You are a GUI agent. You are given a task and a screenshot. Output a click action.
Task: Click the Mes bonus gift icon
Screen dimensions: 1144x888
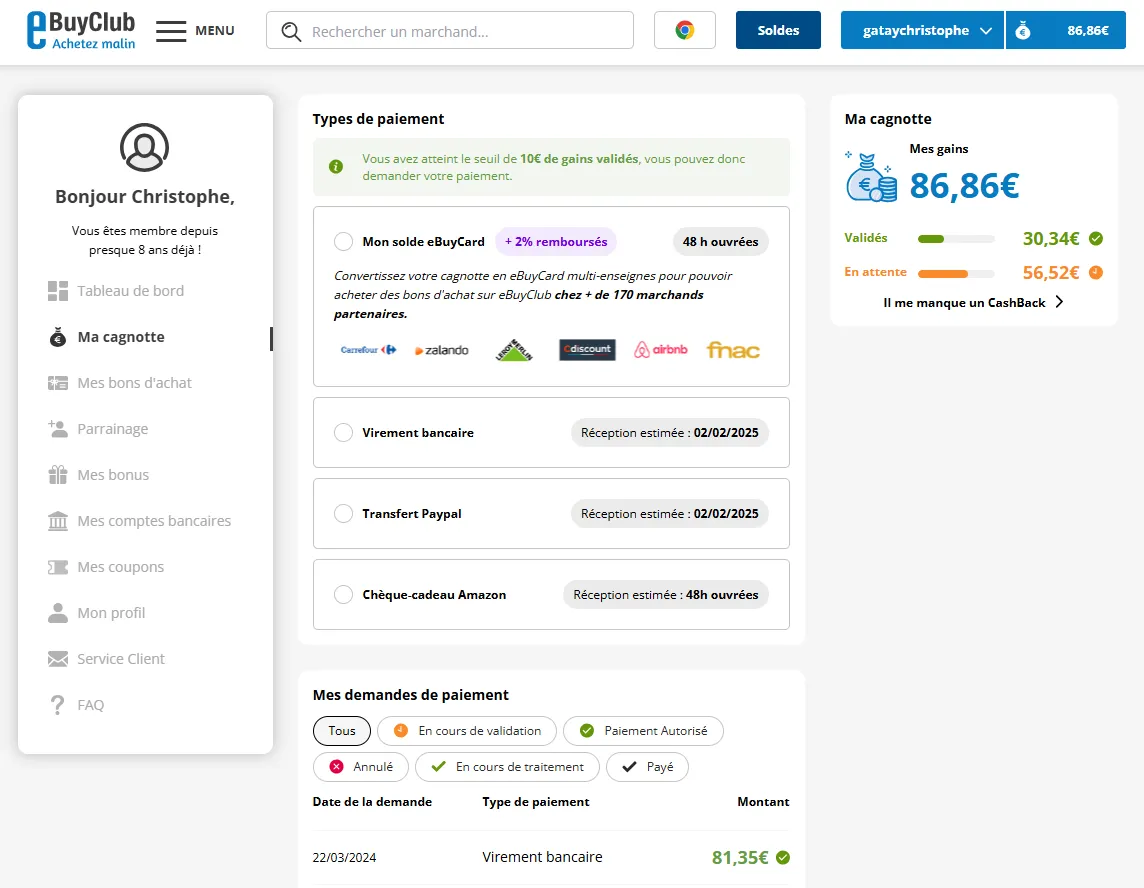click(x=58, y=475)
